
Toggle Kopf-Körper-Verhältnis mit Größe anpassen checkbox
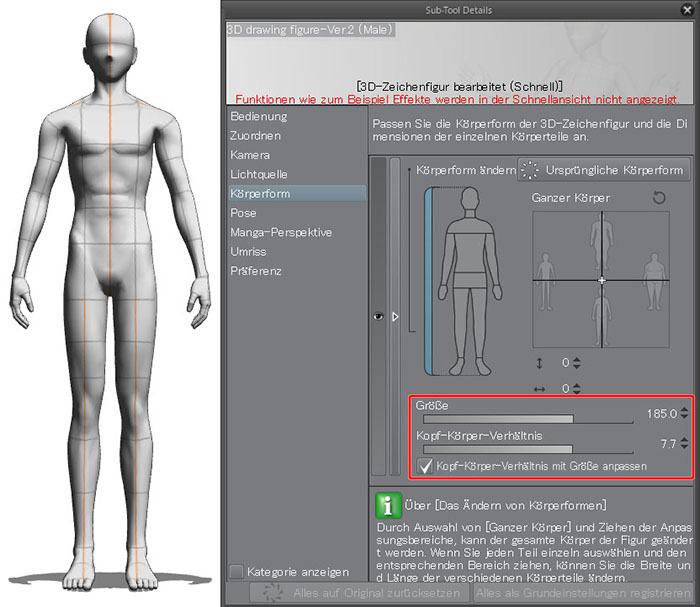(425, 466)
